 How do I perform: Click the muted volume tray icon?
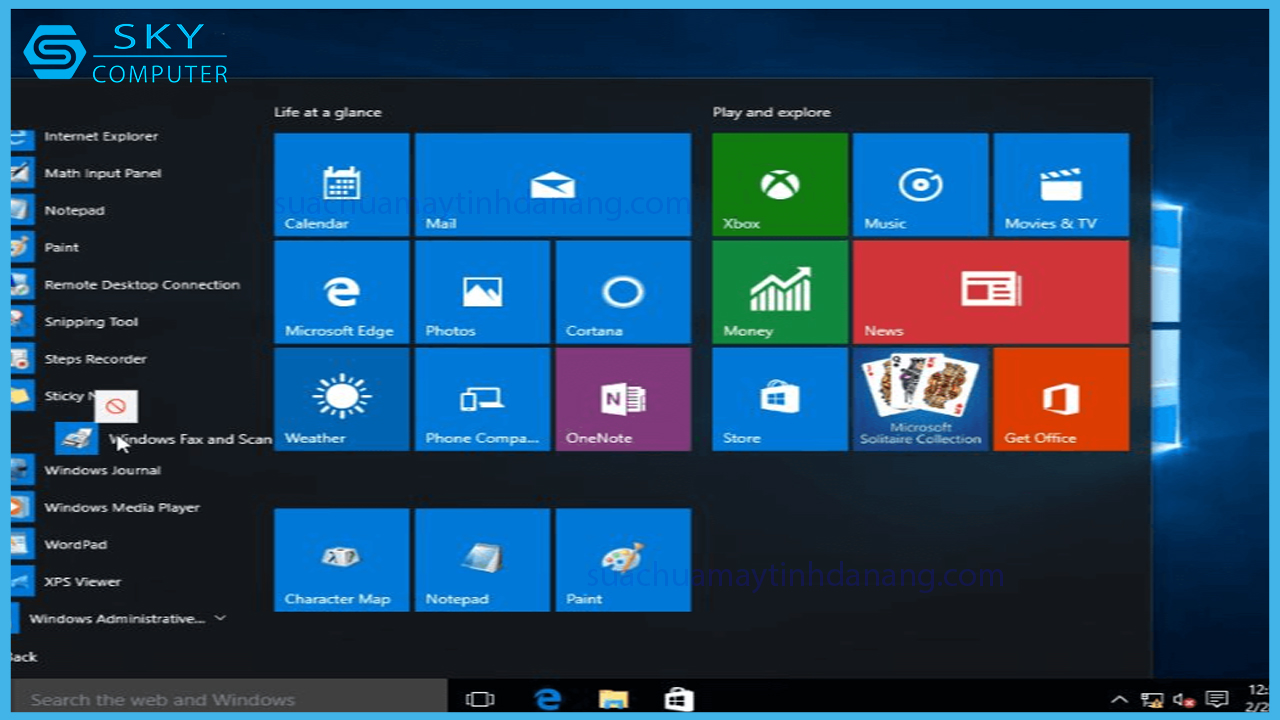coord(1184,700)
